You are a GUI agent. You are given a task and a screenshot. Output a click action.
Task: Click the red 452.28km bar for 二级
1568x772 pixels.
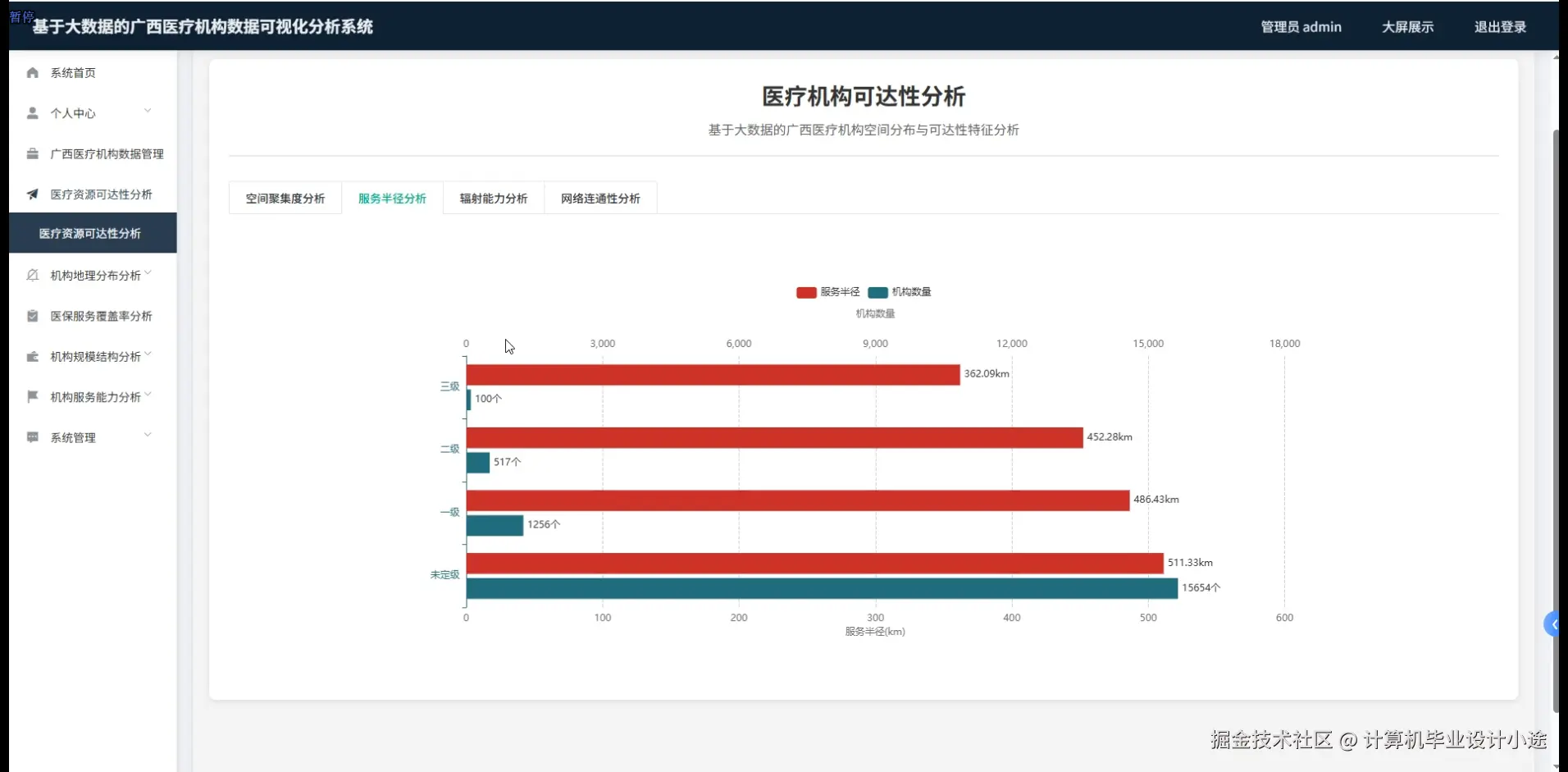click(775, 438)
